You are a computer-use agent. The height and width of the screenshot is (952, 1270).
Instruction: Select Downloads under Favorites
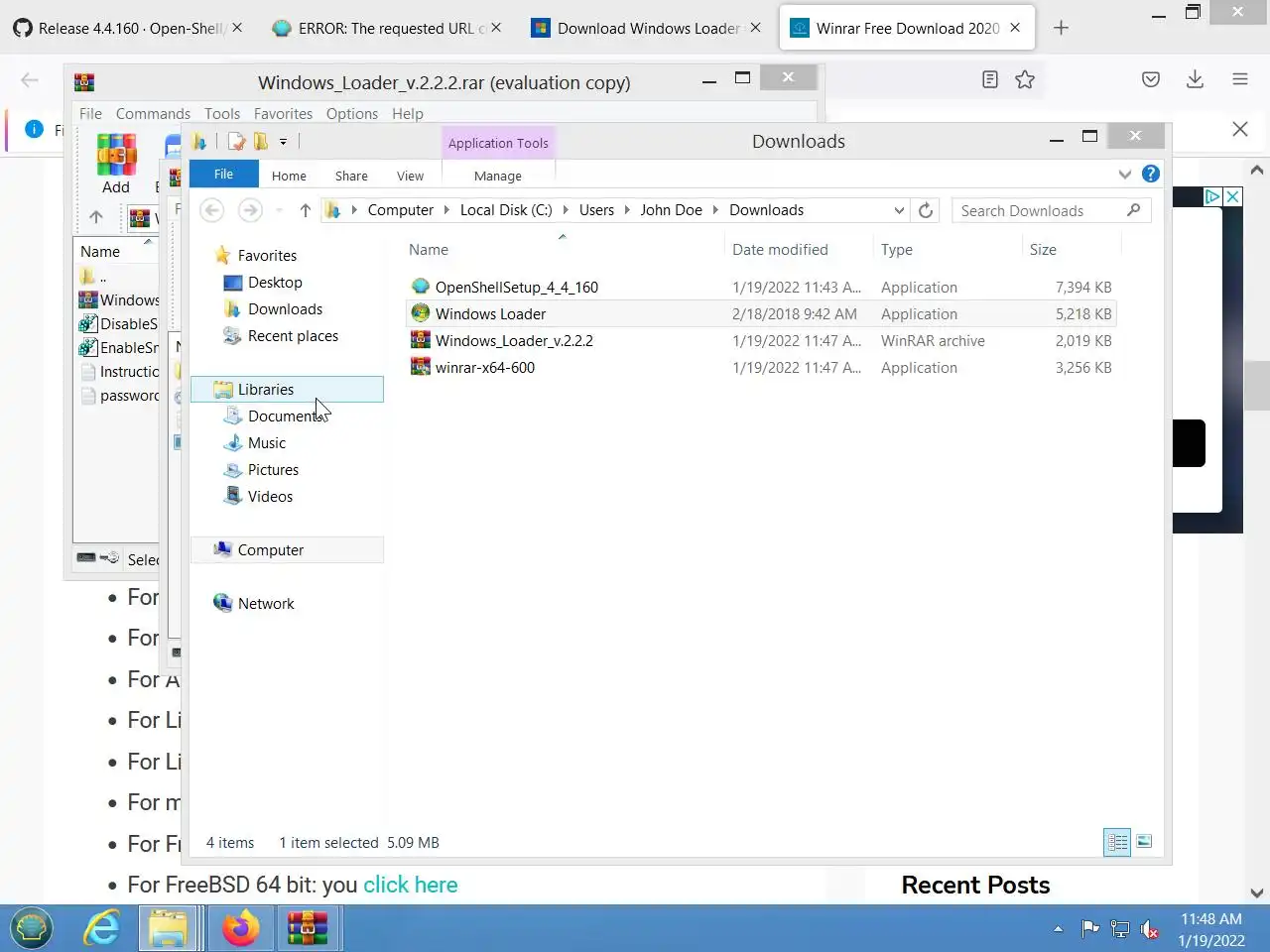coord(285,309)
